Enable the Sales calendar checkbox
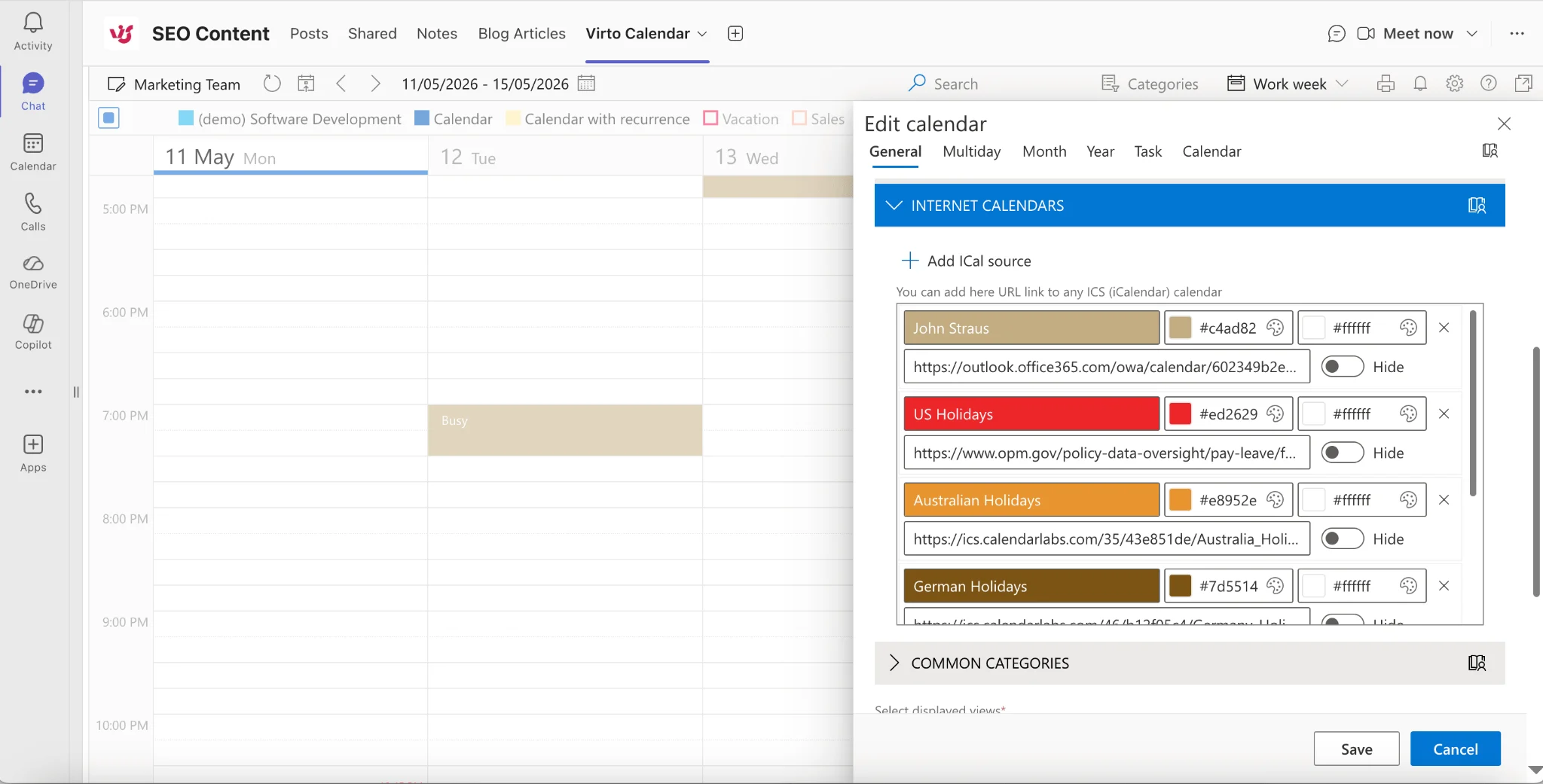Image resolution: width=1543 pixels, height=784 pixels. (799, 118)
